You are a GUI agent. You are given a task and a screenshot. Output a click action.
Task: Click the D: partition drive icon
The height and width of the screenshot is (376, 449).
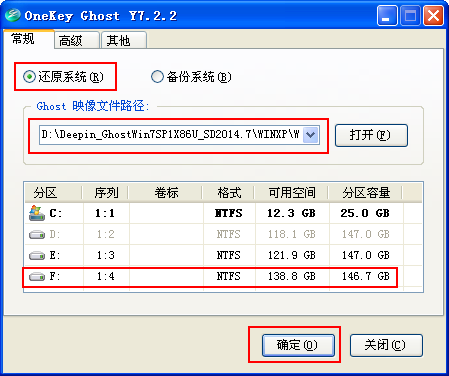[37, 235]
